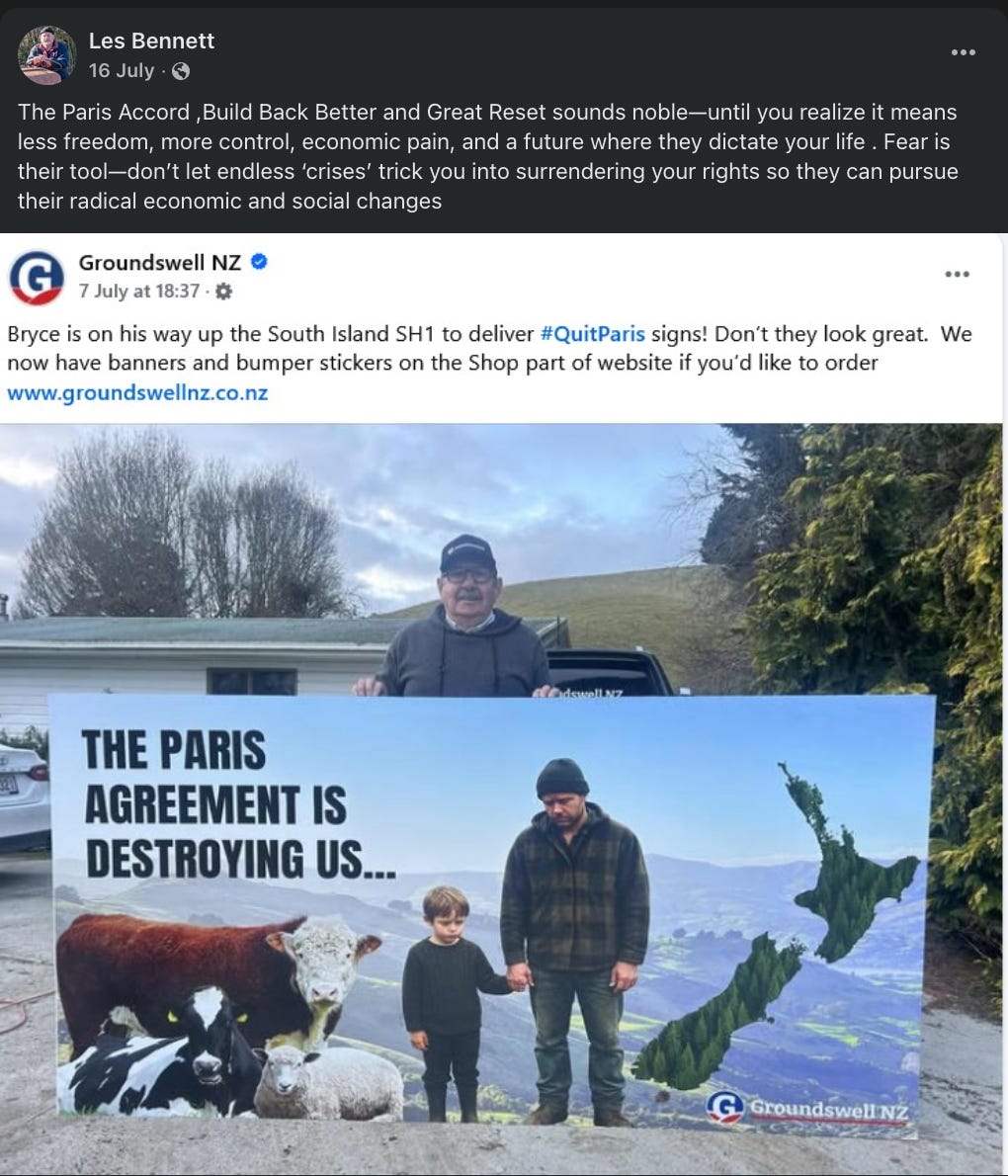Click the Groundswell NZ logo on the banner
The width and height of the screenshot is (1008, 1176).
(x=807, y=1108)
